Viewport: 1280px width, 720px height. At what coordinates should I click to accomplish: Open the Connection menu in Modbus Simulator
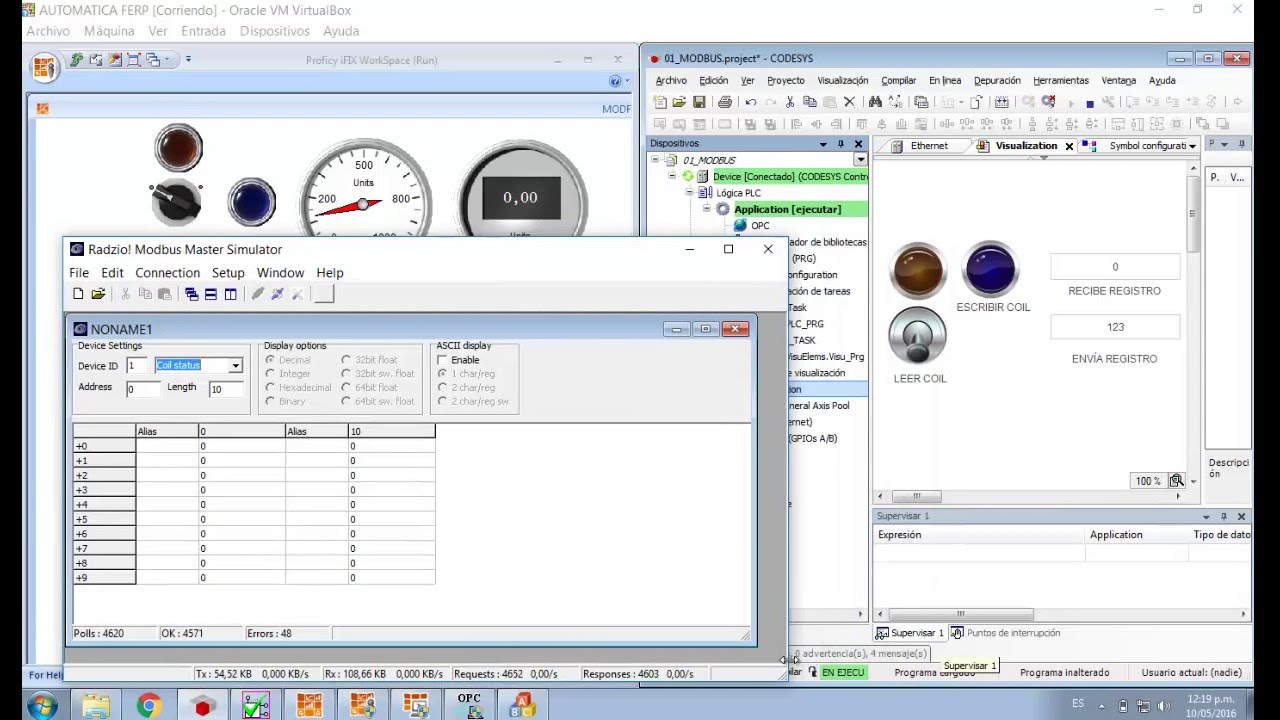[167, 273]
